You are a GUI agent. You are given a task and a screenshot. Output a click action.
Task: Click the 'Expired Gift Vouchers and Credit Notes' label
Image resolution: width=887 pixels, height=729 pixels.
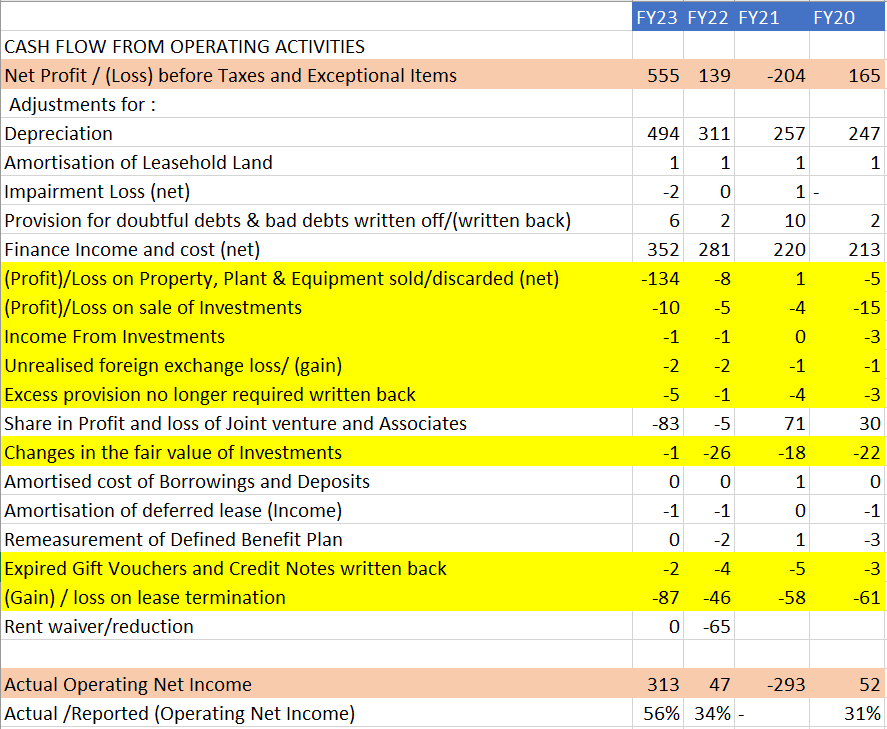(x=225, y=568)
